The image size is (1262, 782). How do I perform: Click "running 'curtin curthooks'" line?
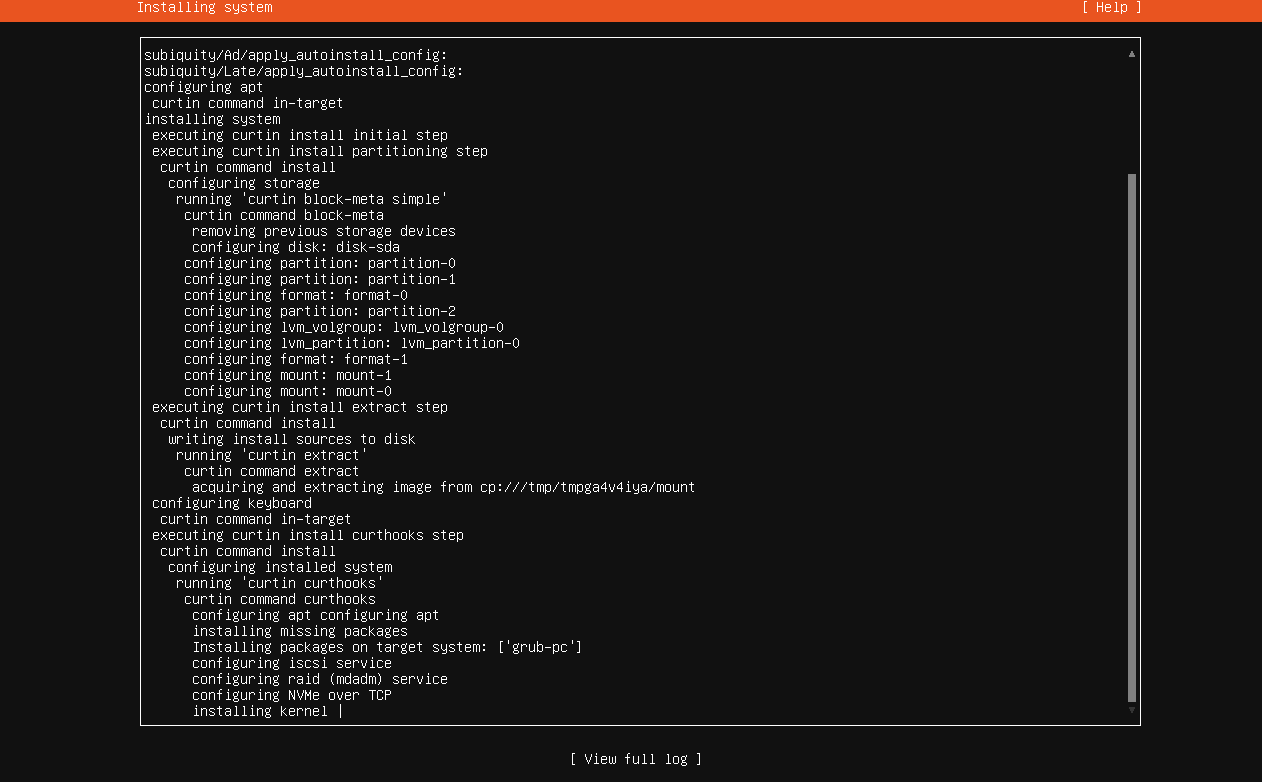click(x=280, y=583)
